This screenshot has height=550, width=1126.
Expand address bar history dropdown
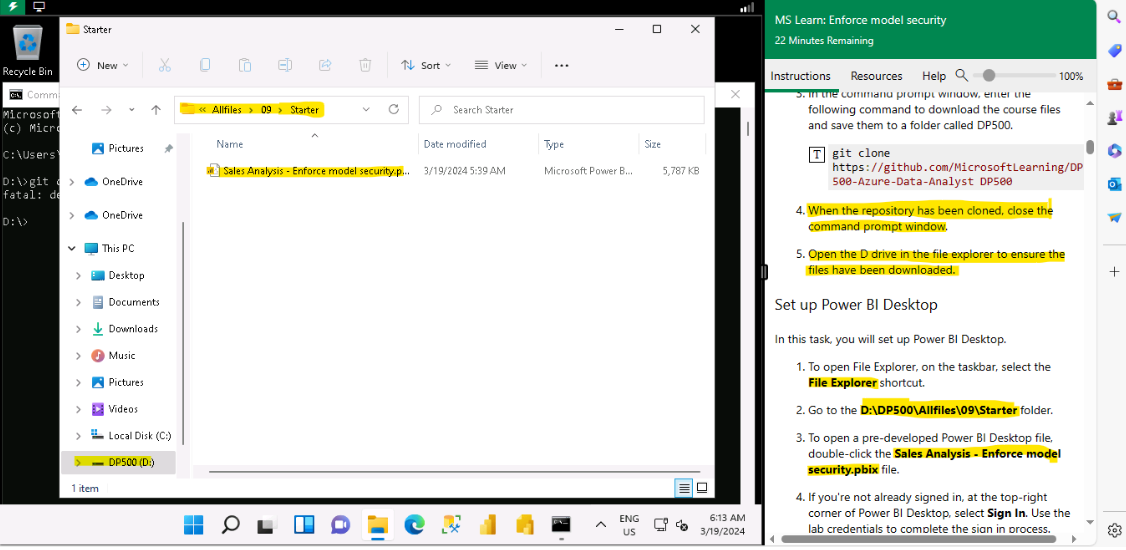coord(366,110)
